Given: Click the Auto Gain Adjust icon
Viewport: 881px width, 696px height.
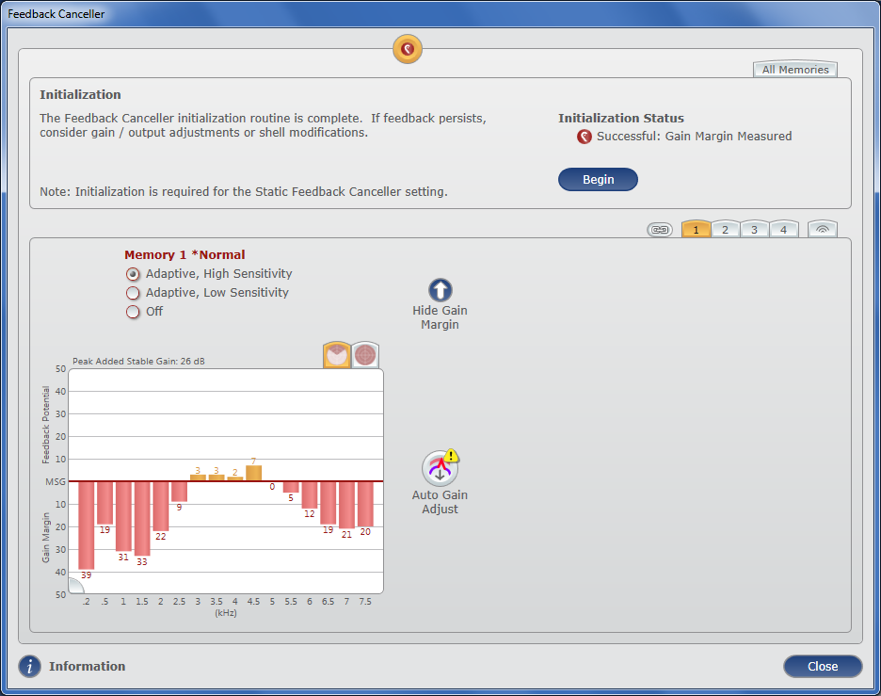Looking at the screenshot, I should tap(441, 467).
